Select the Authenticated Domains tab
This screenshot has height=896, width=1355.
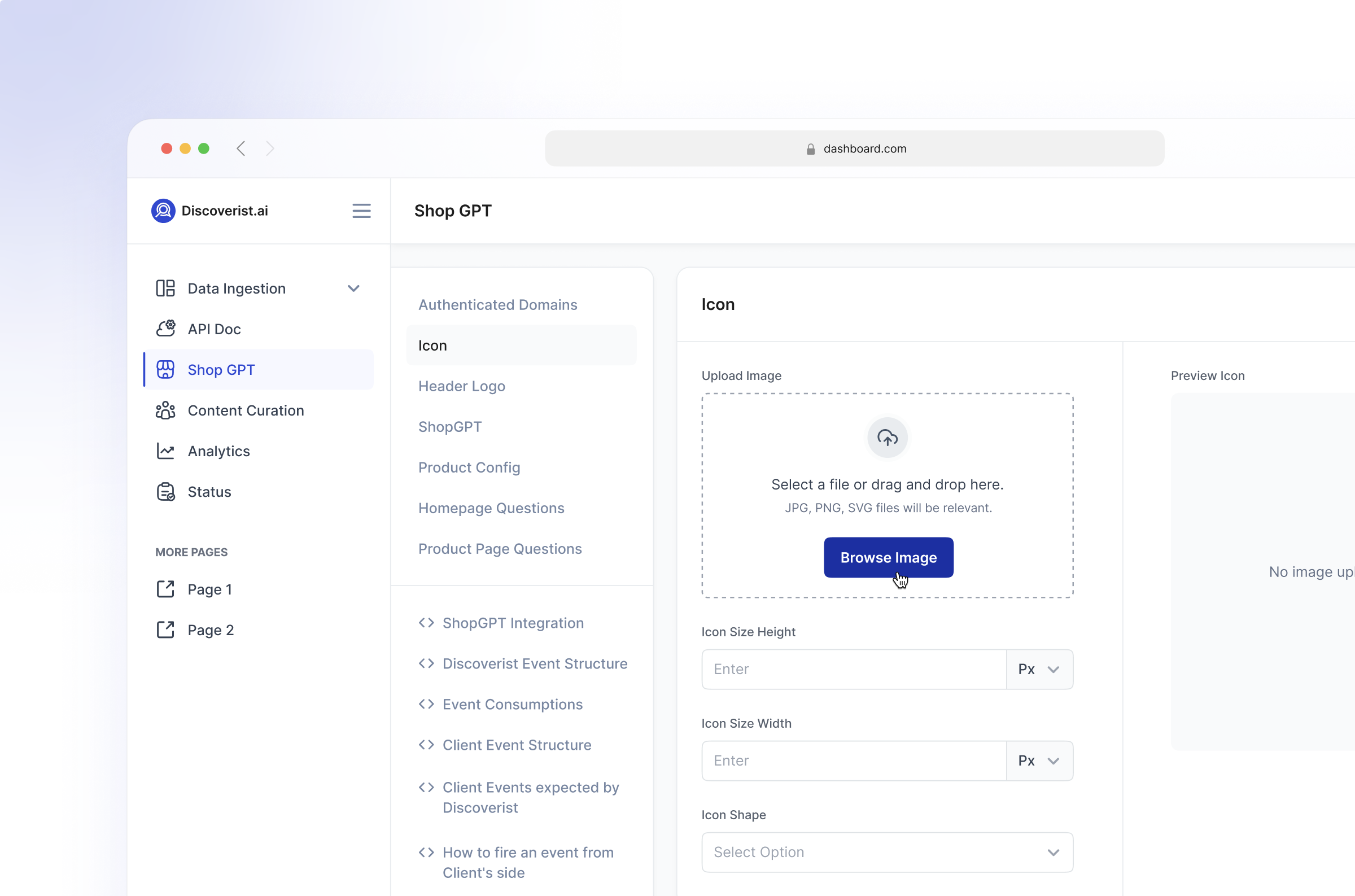pos(497,304)
